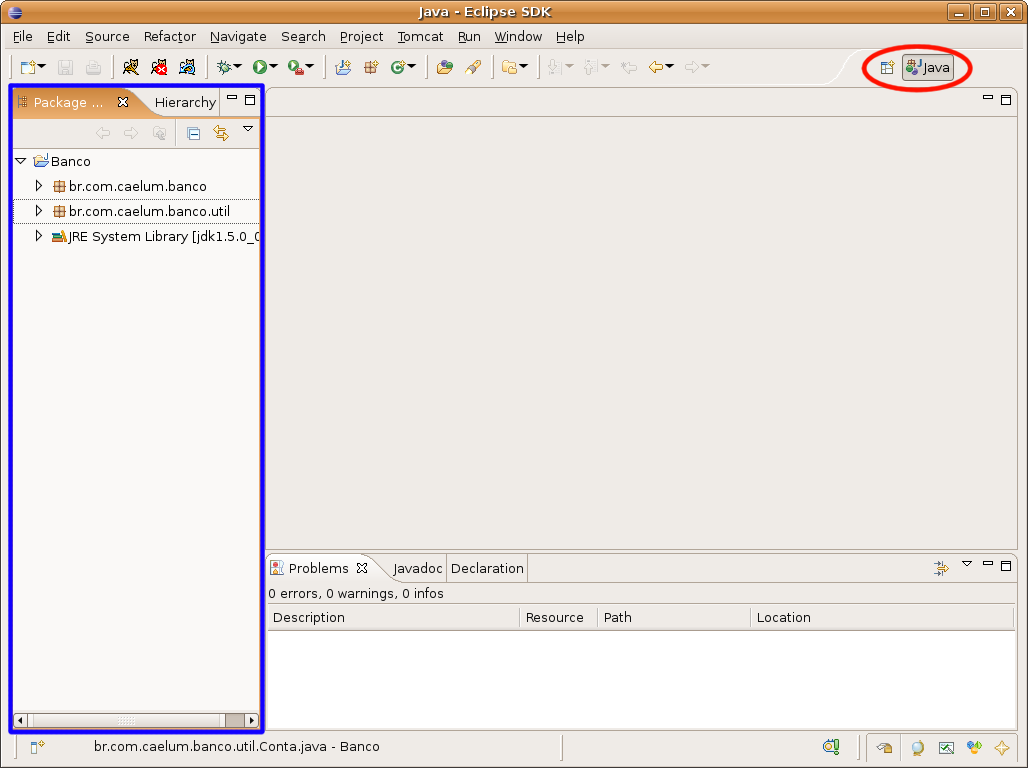
Task: Sort by the Location column header
Action: 882,618
